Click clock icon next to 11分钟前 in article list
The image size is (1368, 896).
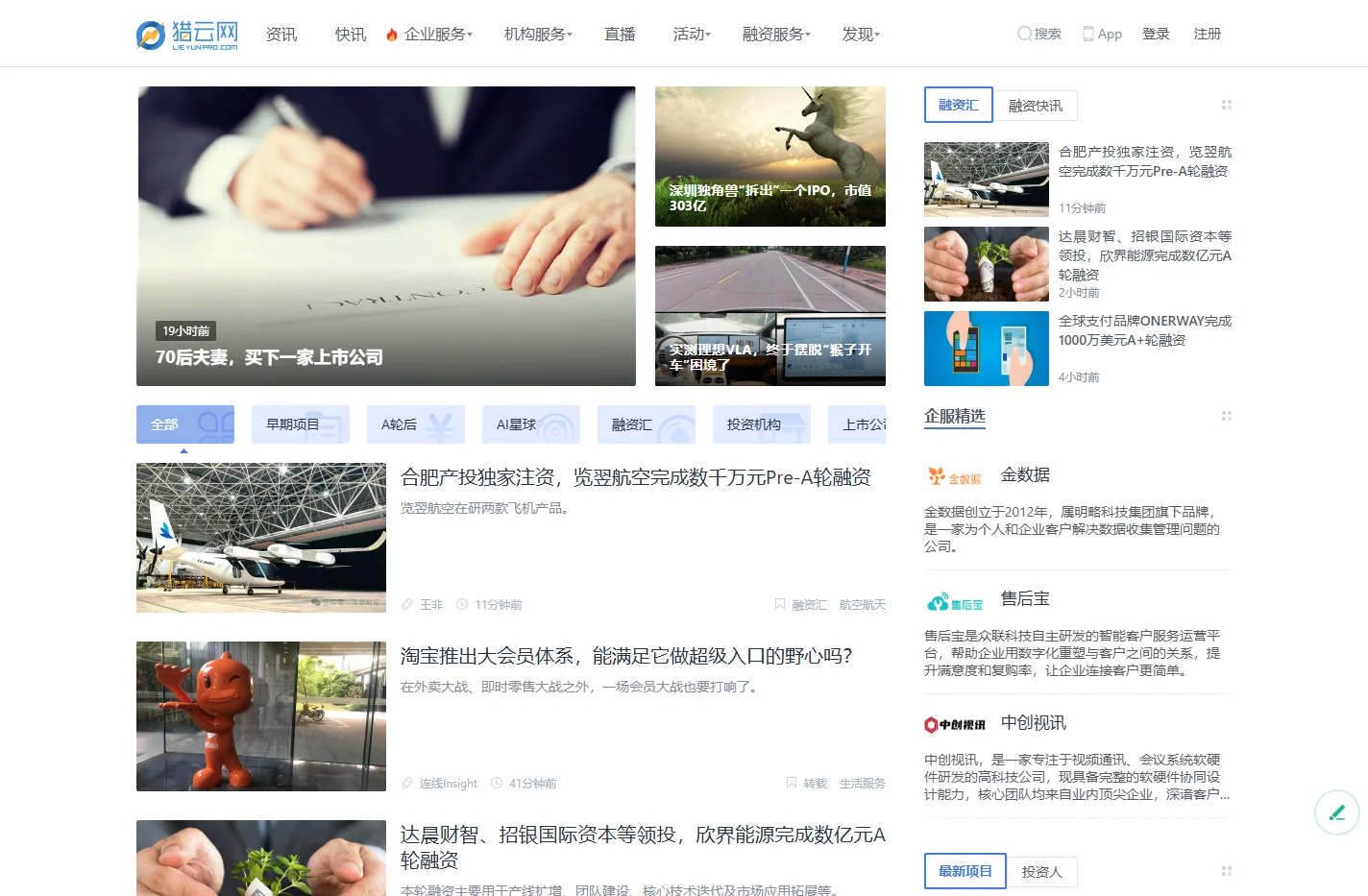(x=462, y=604)
